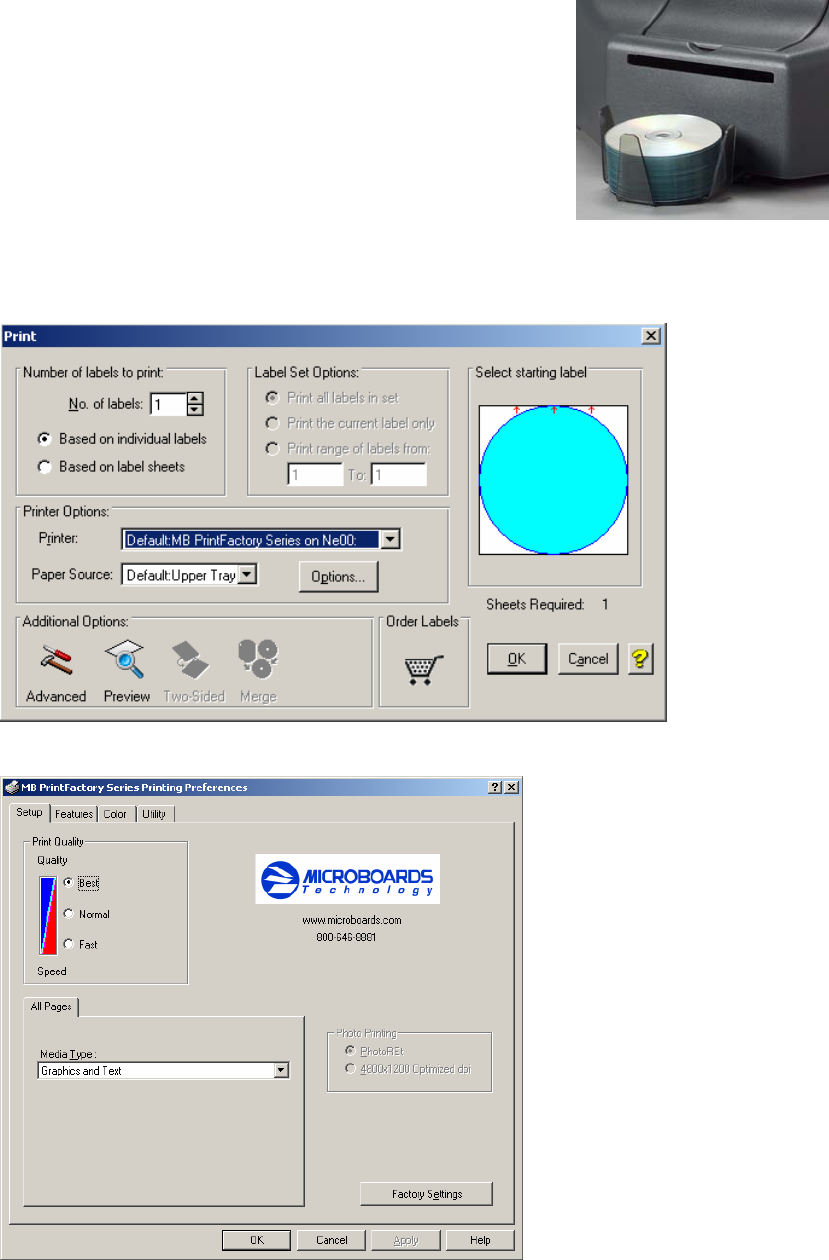Select the PhotoREt photo printing option

[x=349, y=1050]
